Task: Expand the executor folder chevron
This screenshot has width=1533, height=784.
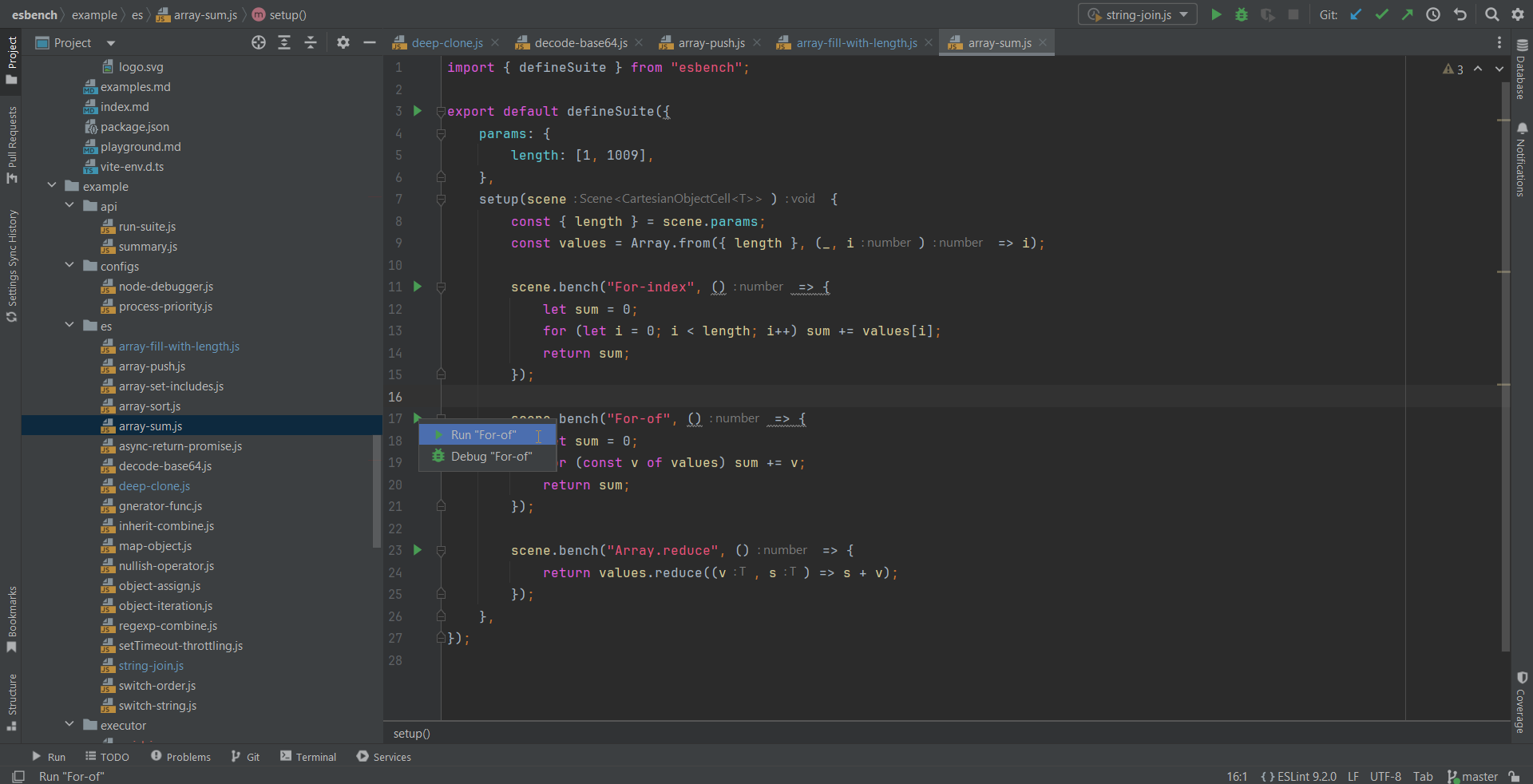Action: click(x=69, y=725)
